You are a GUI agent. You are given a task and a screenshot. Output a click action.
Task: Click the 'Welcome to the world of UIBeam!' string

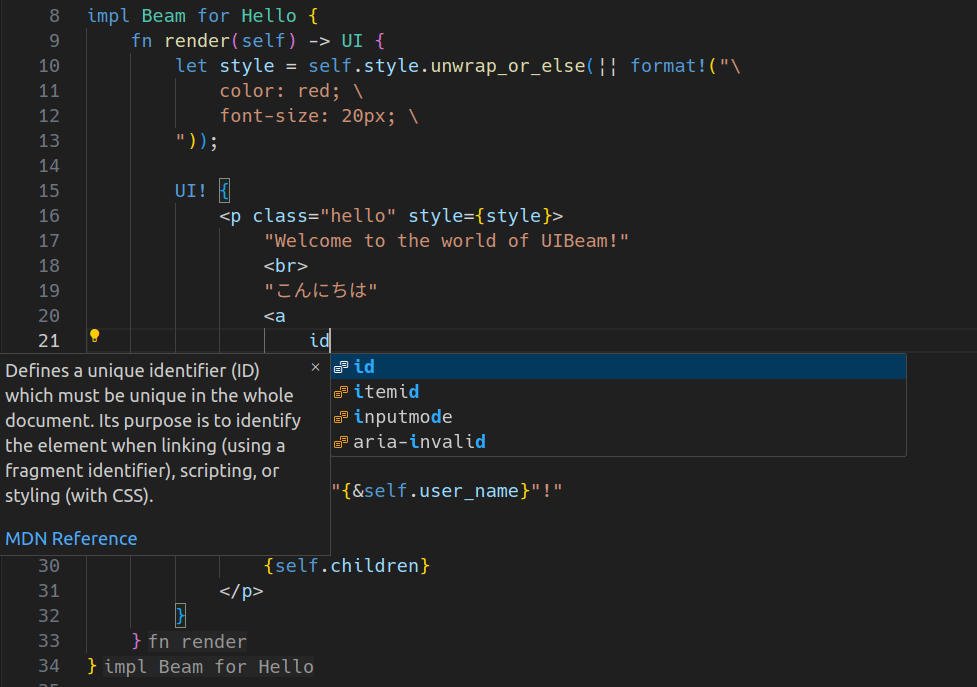coord(446,241)
